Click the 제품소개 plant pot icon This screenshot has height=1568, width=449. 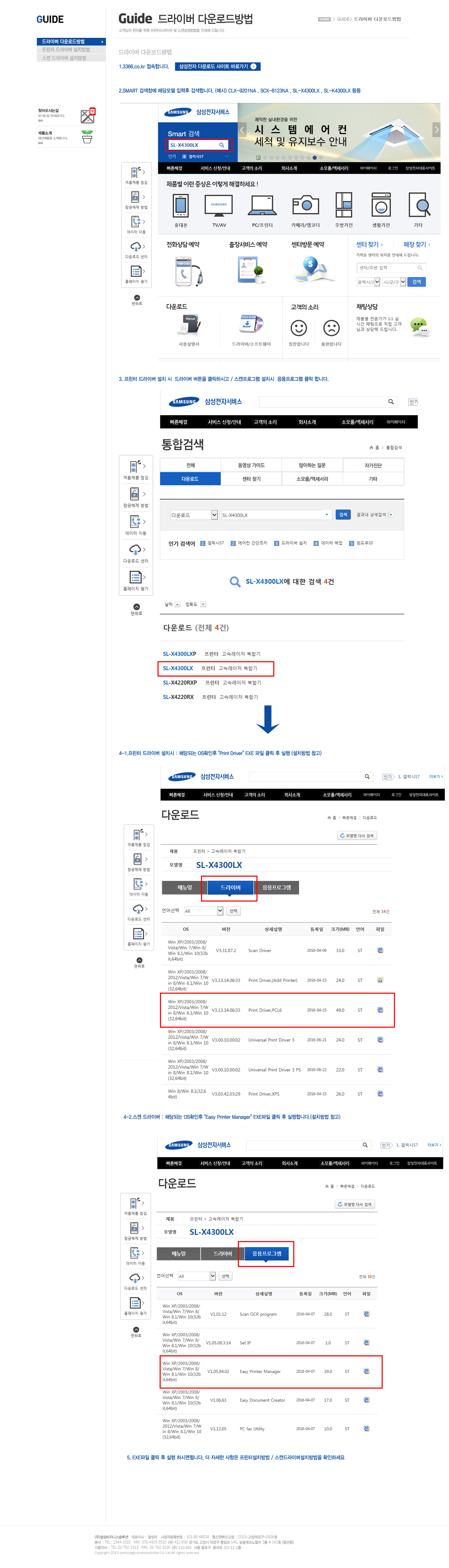87,136
